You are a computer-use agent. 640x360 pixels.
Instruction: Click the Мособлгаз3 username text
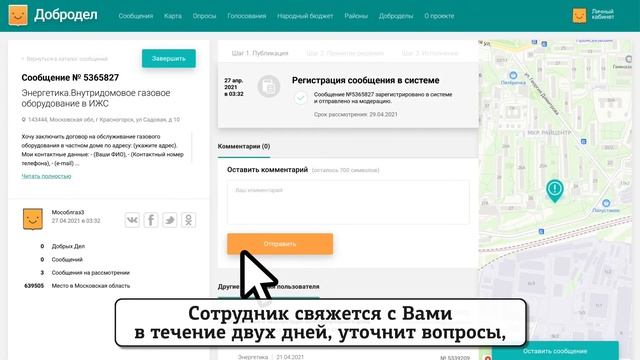point(68,212)
